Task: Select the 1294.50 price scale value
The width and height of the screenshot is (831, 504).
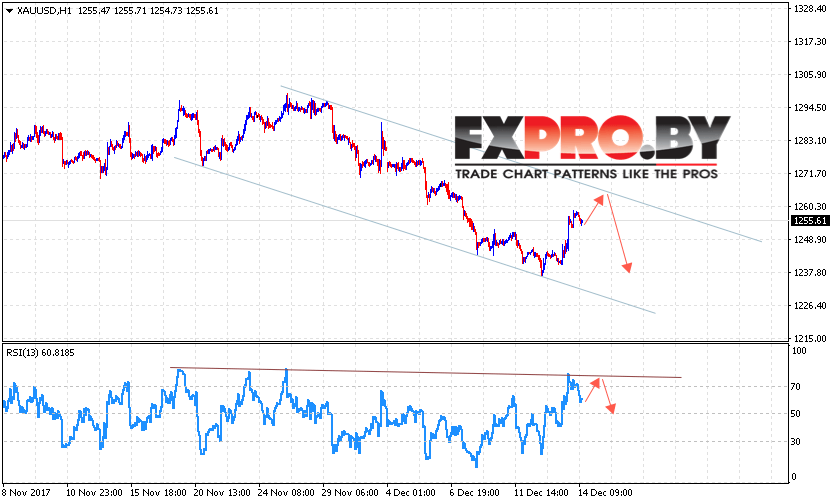Action: 810,108
